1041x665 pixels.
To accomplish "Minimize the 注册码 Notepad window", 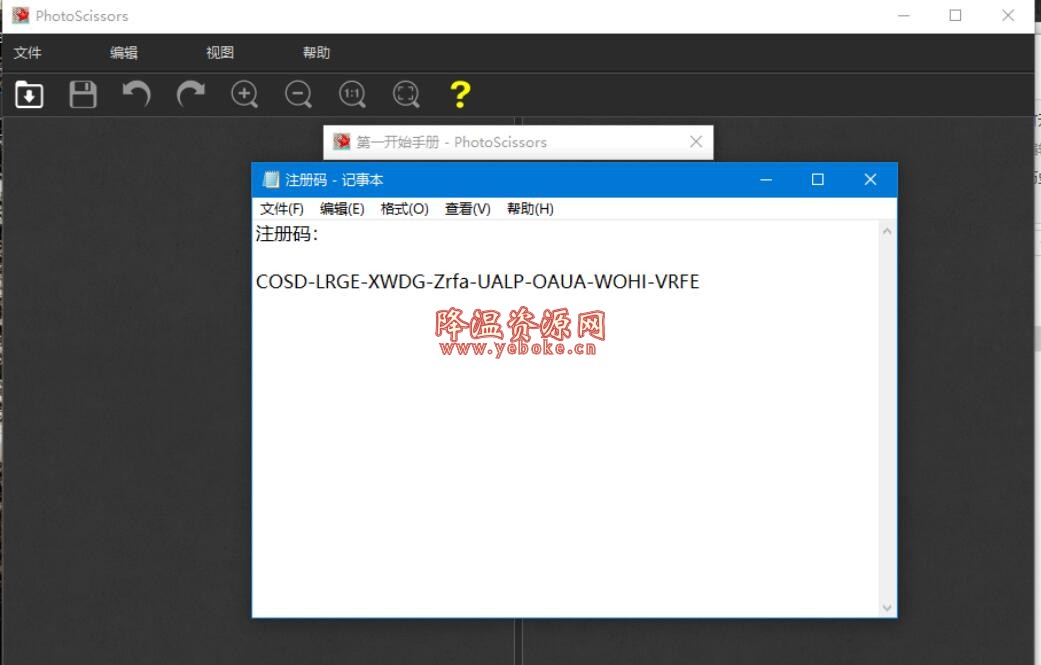I will (766, 179).
